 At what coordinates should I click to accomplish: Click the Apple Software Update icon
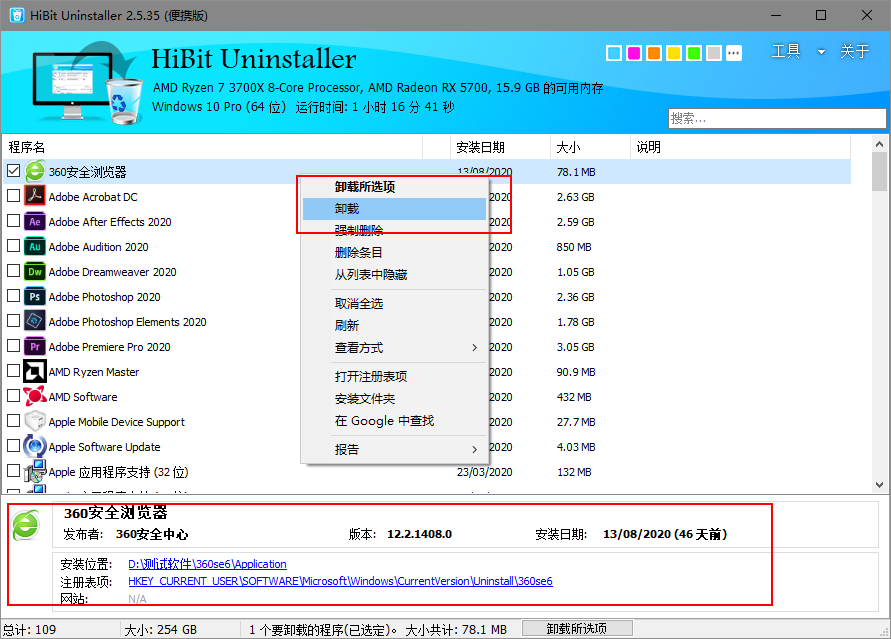(x=35, y=447)
